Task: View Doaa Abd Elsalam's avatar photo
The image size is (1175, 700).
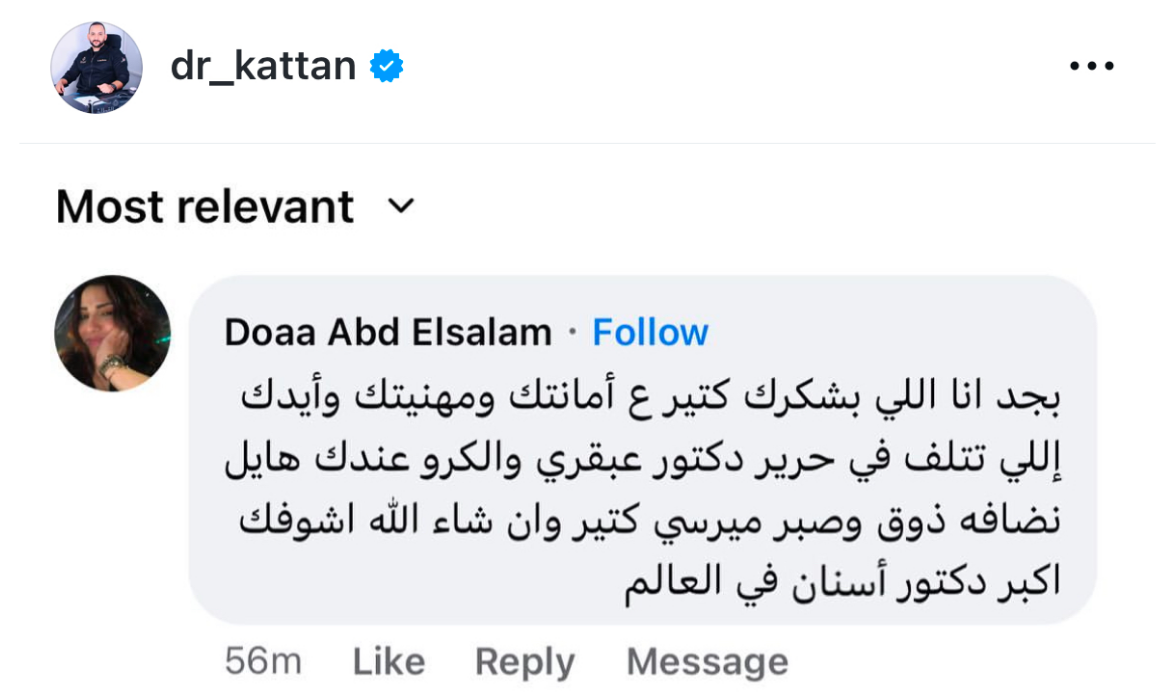Action: point(112,333)
